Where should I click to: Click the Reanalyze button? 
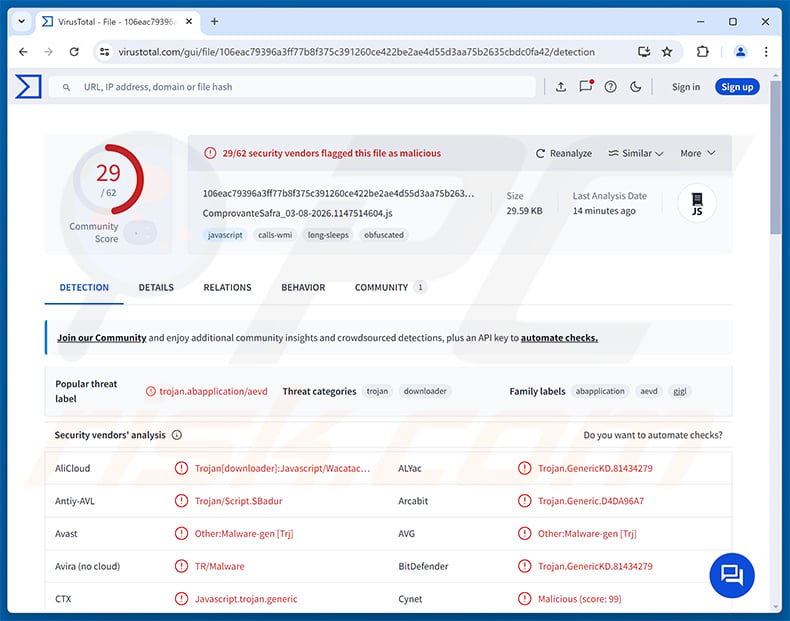[564, 153]
